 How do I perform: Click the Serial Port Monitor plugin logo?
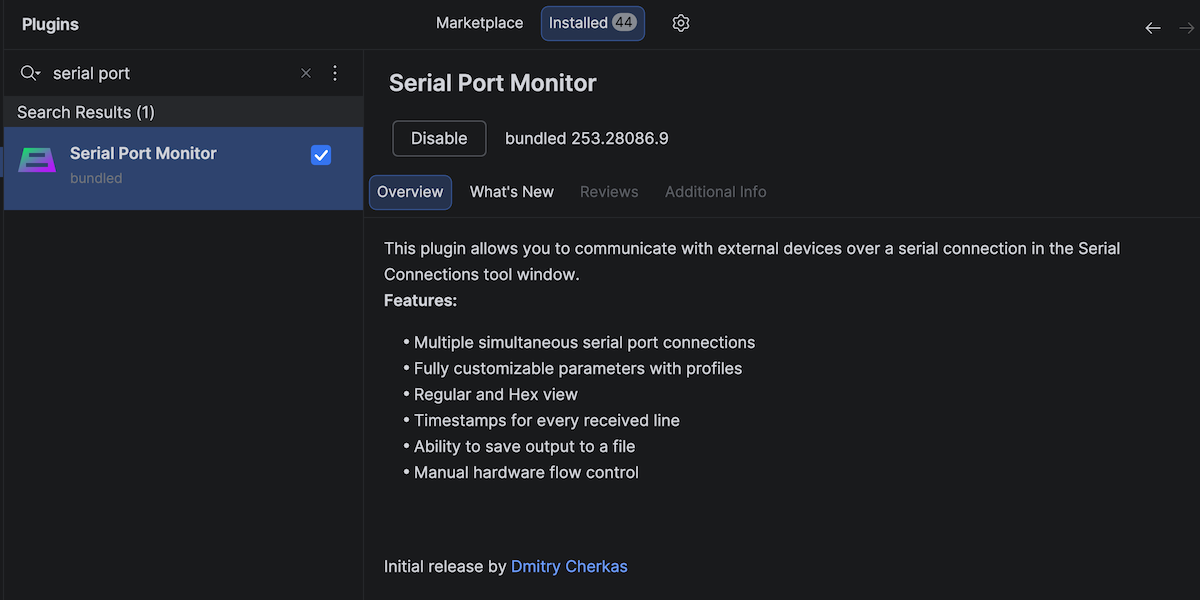click(37, 160)
